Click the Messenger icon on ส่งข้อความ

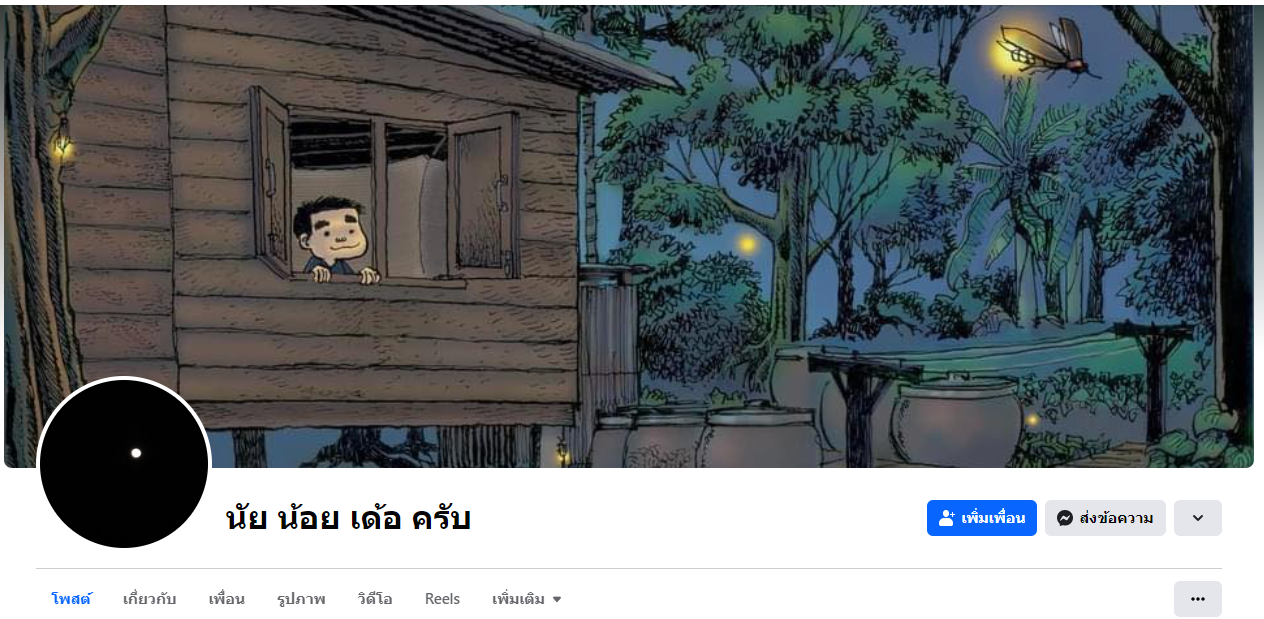click(x=1065, y=518)
